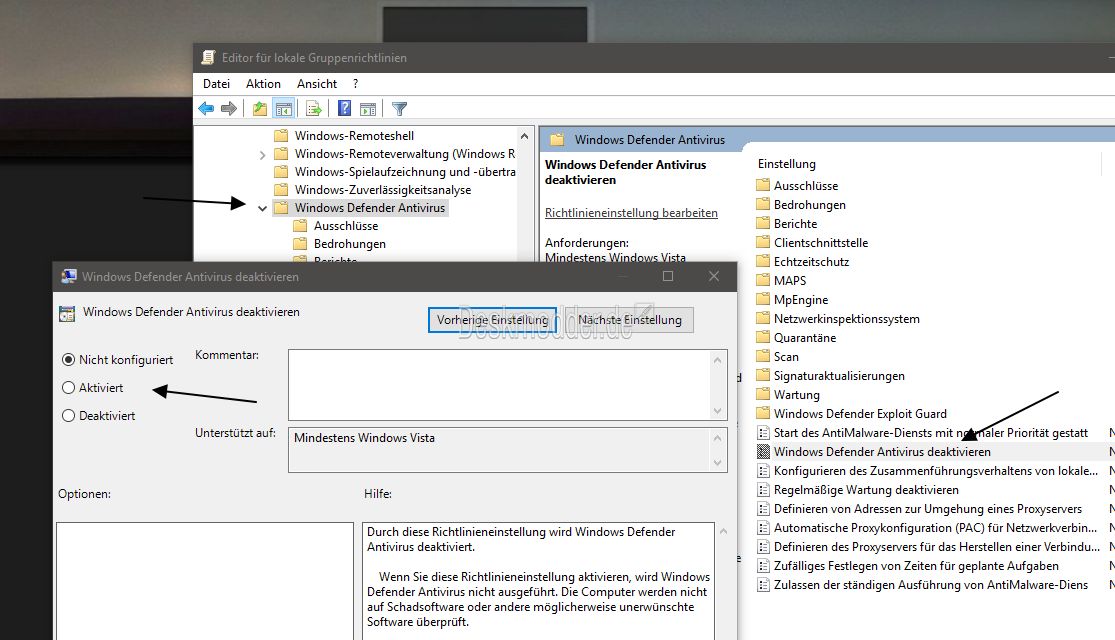Click the Hilfe text scroll-up arrow
This screenshot has width=1115, height=640.
[723, 531]
